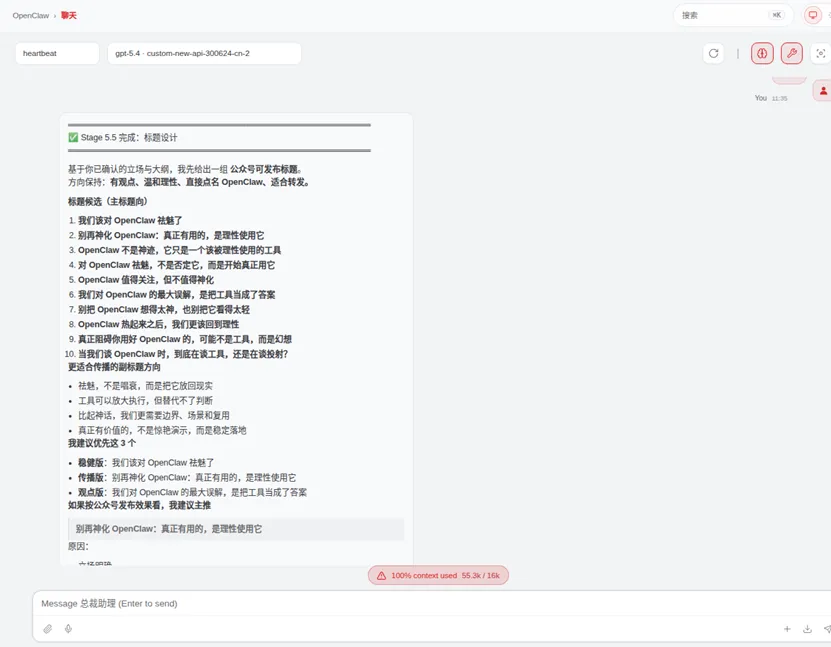Image resolution: width=831 pixels, height=647 pixels.
Task: Click the microphone voice input icon
Action: [68, 629]
